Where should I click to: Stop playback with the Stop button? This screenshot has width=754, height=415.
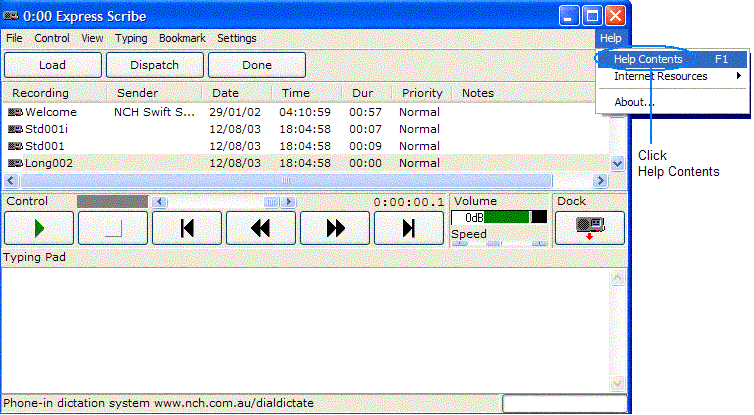113,228
